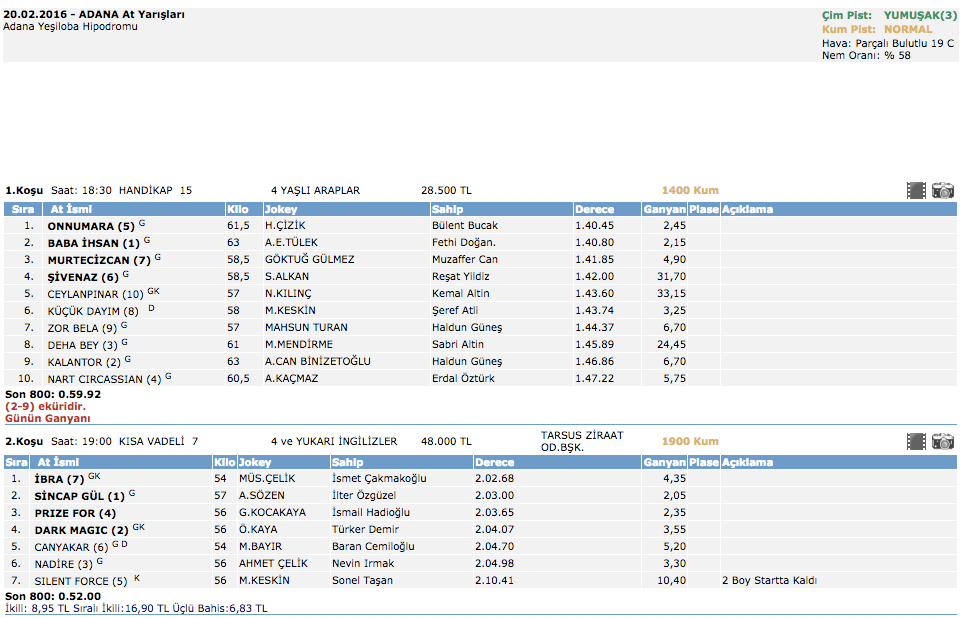Open jockey H.ÇİZİK in race 1
Screen dimensions: 964x618
click(284, 226)
